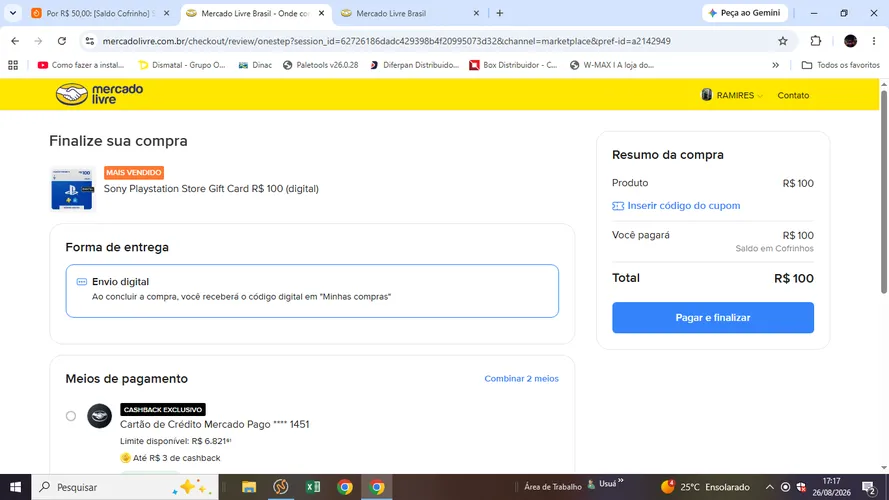
Task: Open the Chrome profile avatar
Action: pyautogui.click(x=850, y=41)
